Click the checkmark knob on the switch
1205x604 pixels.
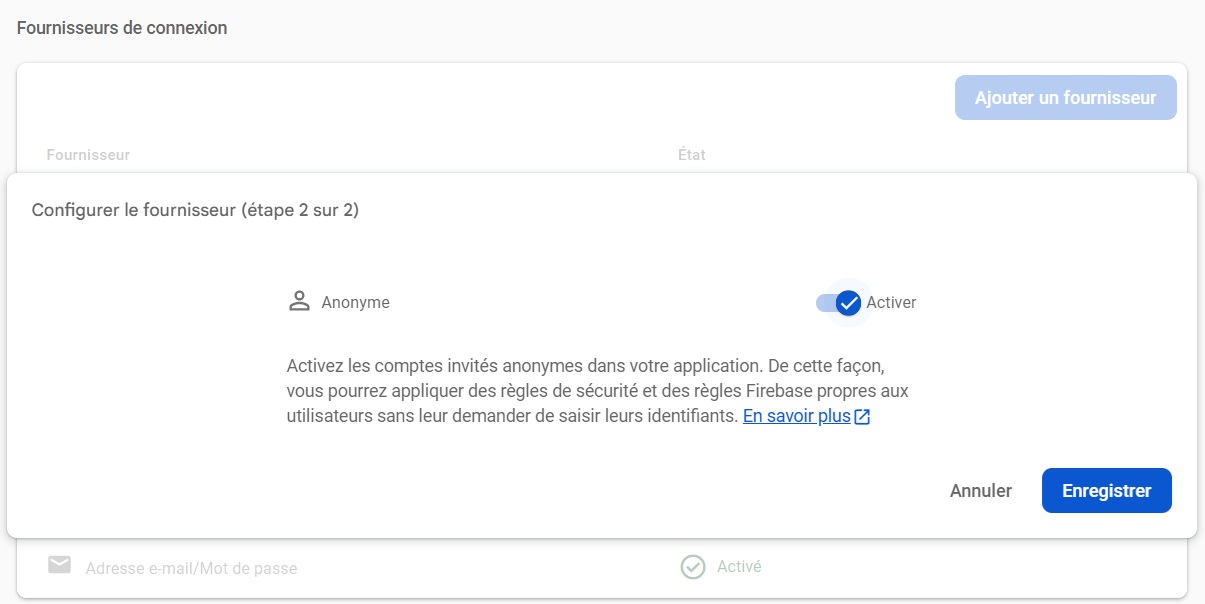(x=848, y=303)
